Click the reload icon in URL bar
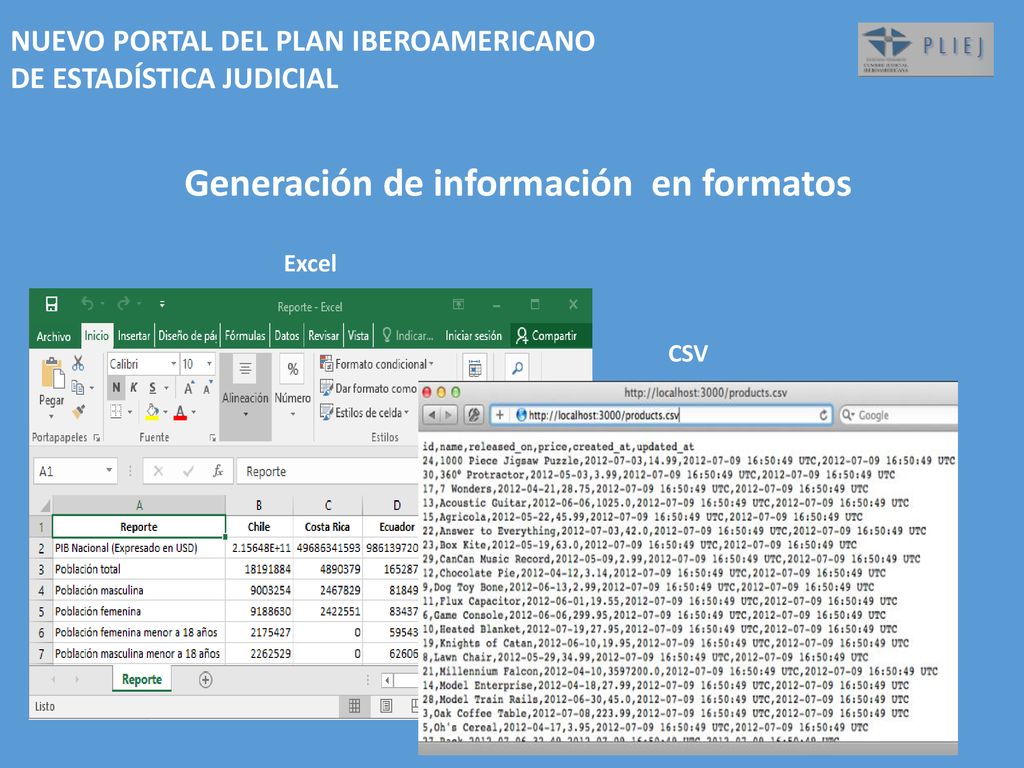Viewport: 1024px width, 768px height. point(824,415)
